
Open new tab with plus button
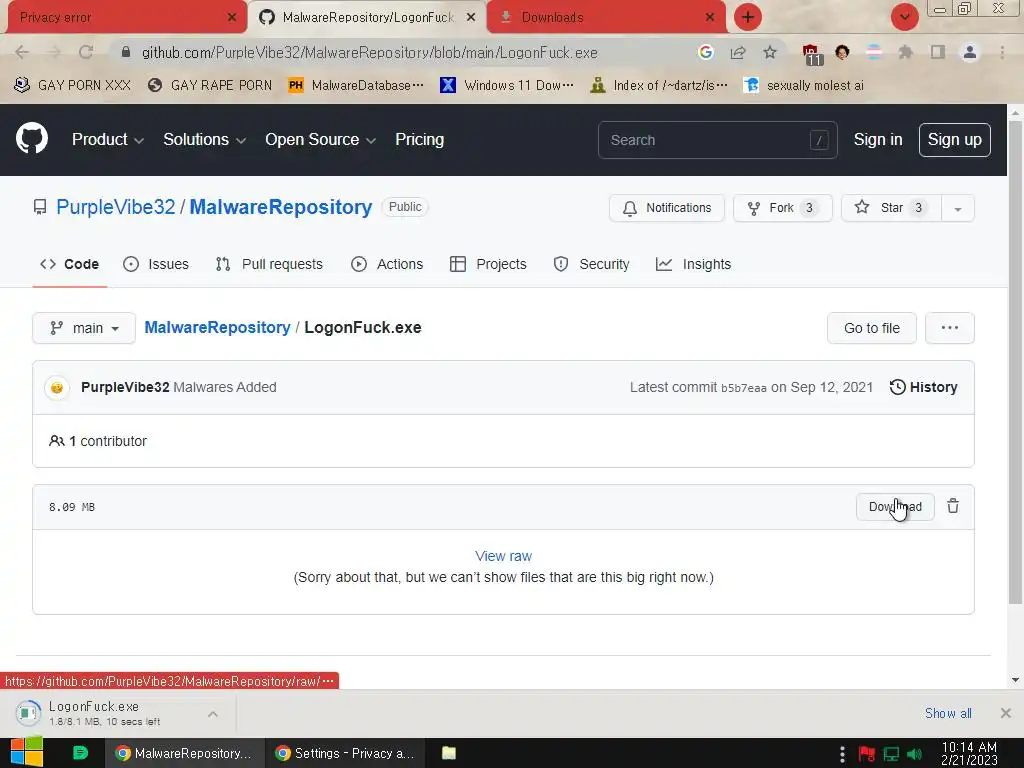(x=748, y=17)
